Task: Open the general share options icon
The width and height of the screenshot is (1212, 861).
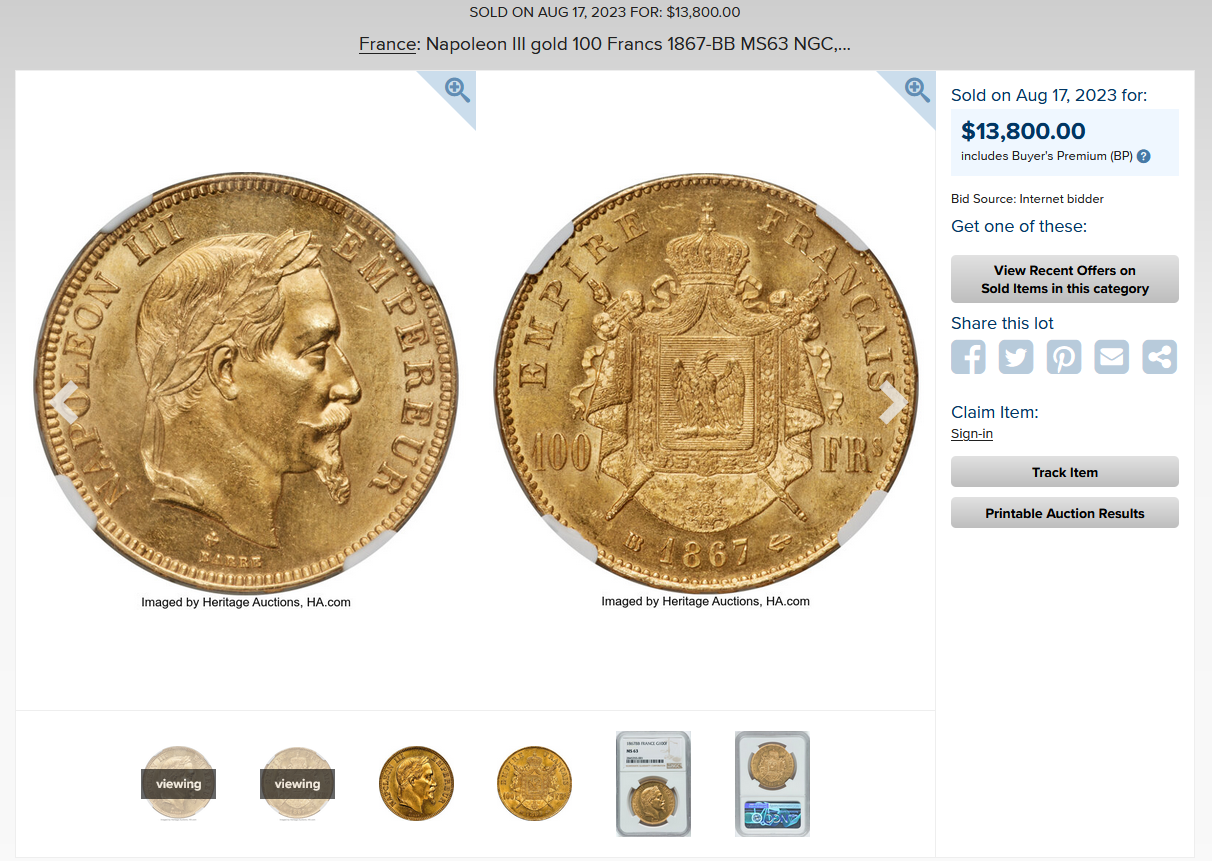Action: (1160, 357)
